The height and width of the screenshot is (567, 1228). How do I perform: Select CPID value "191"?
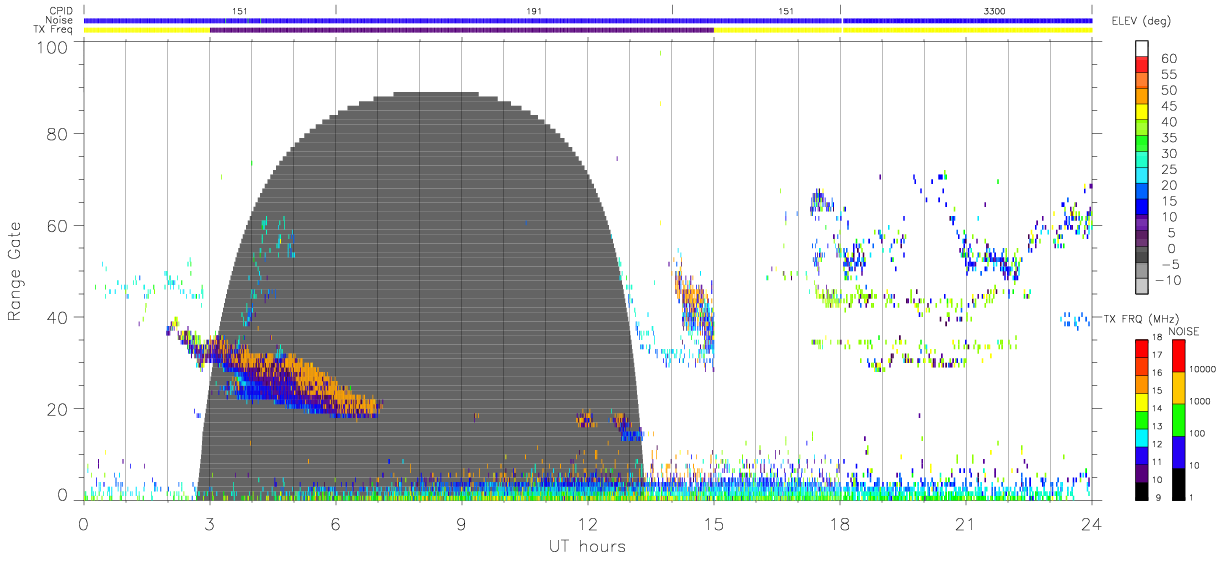pyautogui.click(x=534, y=10)
